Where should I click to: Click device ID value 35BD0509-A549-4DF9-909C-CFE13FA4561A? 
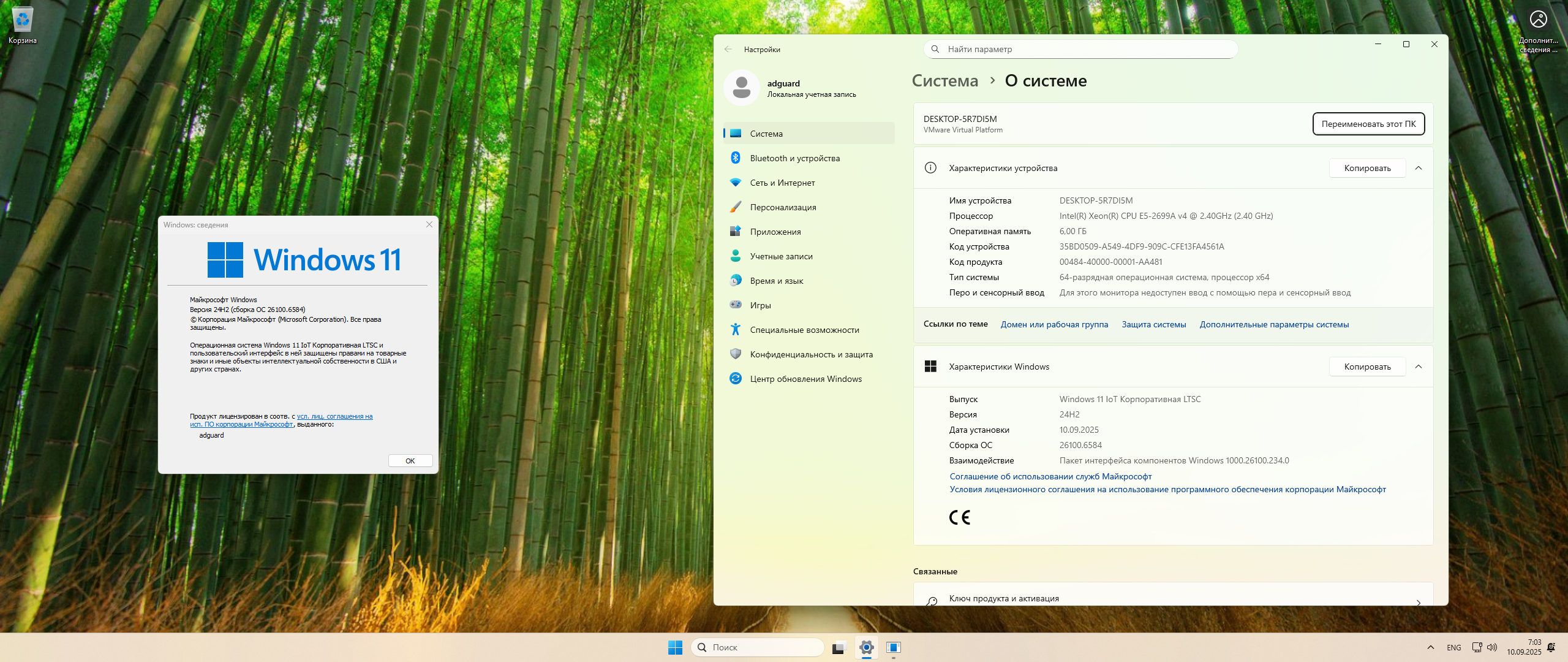[x=1142, y=246]
